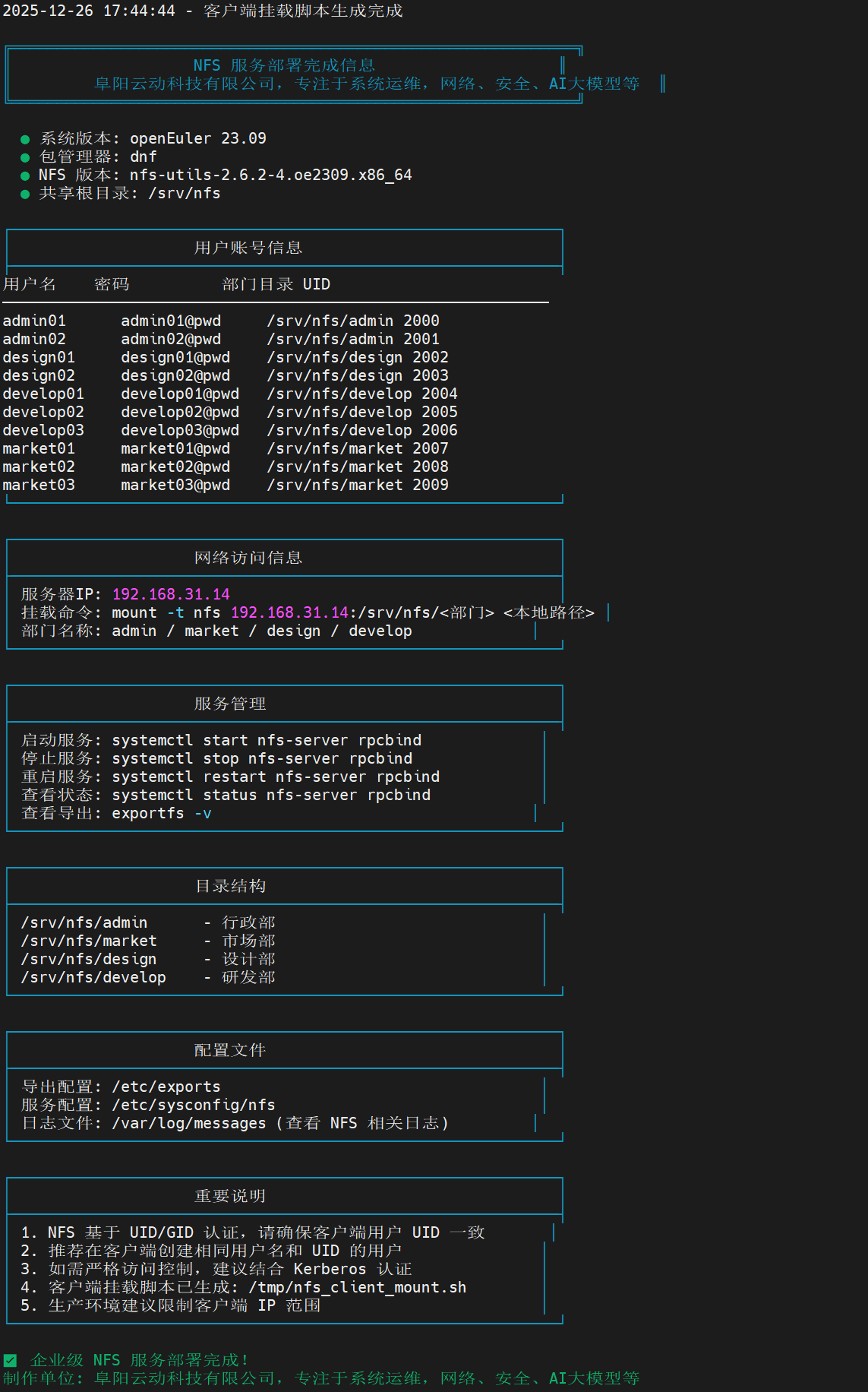
Task: Click the green bullet beside NFS 版本
Action: click(25, 176)
